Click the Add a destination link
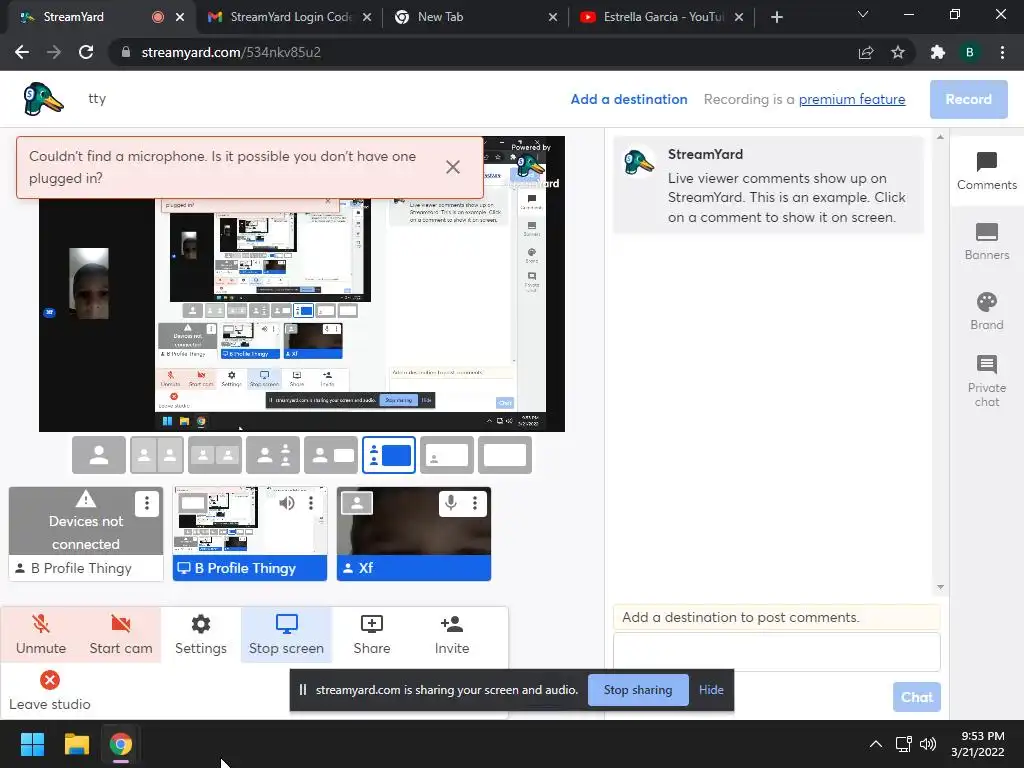 click(x=629, y=99)
